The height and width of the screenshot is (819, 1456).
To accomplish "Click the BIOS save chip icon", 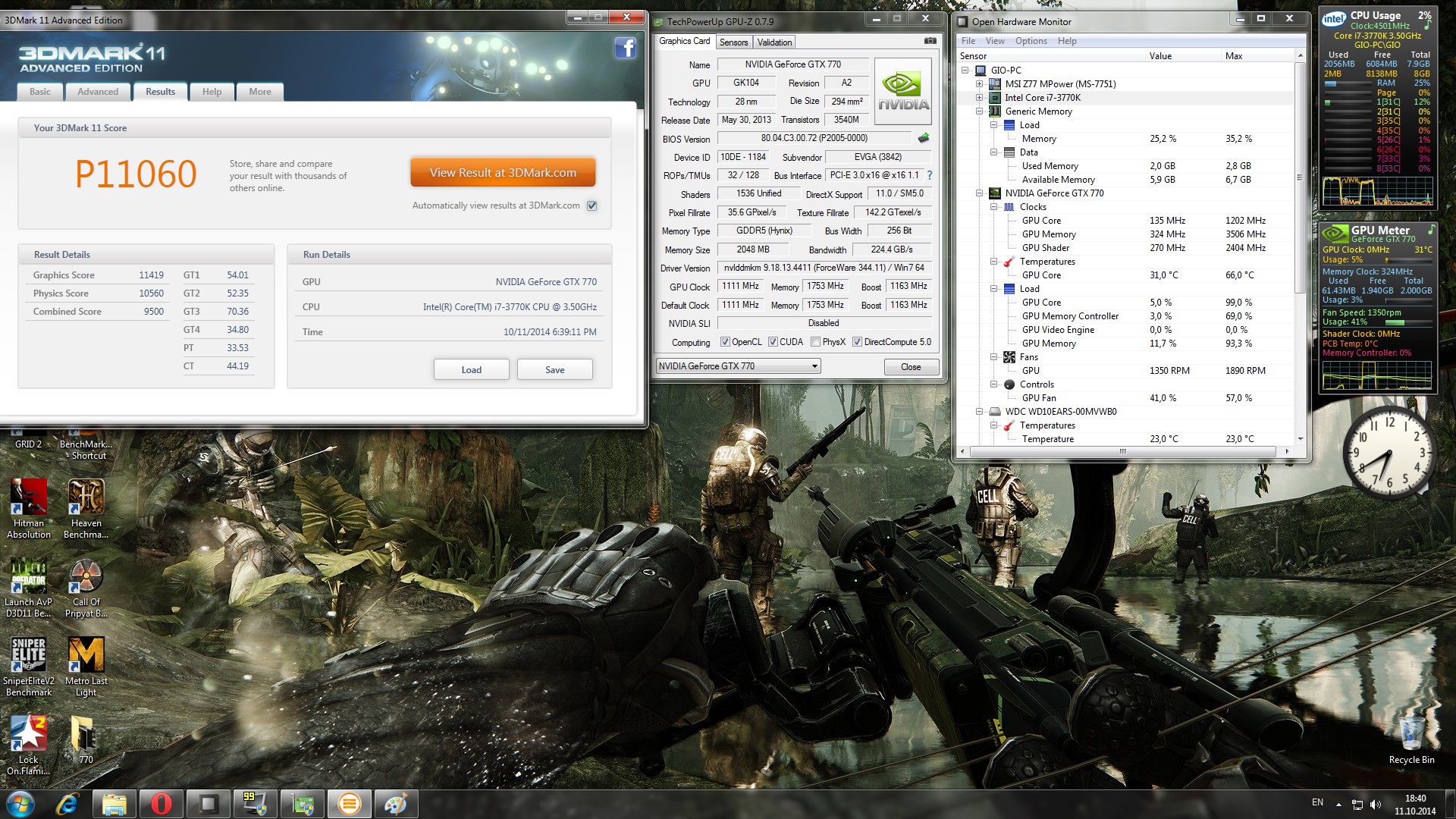I will pyautogui.click(x=924, y=138).
